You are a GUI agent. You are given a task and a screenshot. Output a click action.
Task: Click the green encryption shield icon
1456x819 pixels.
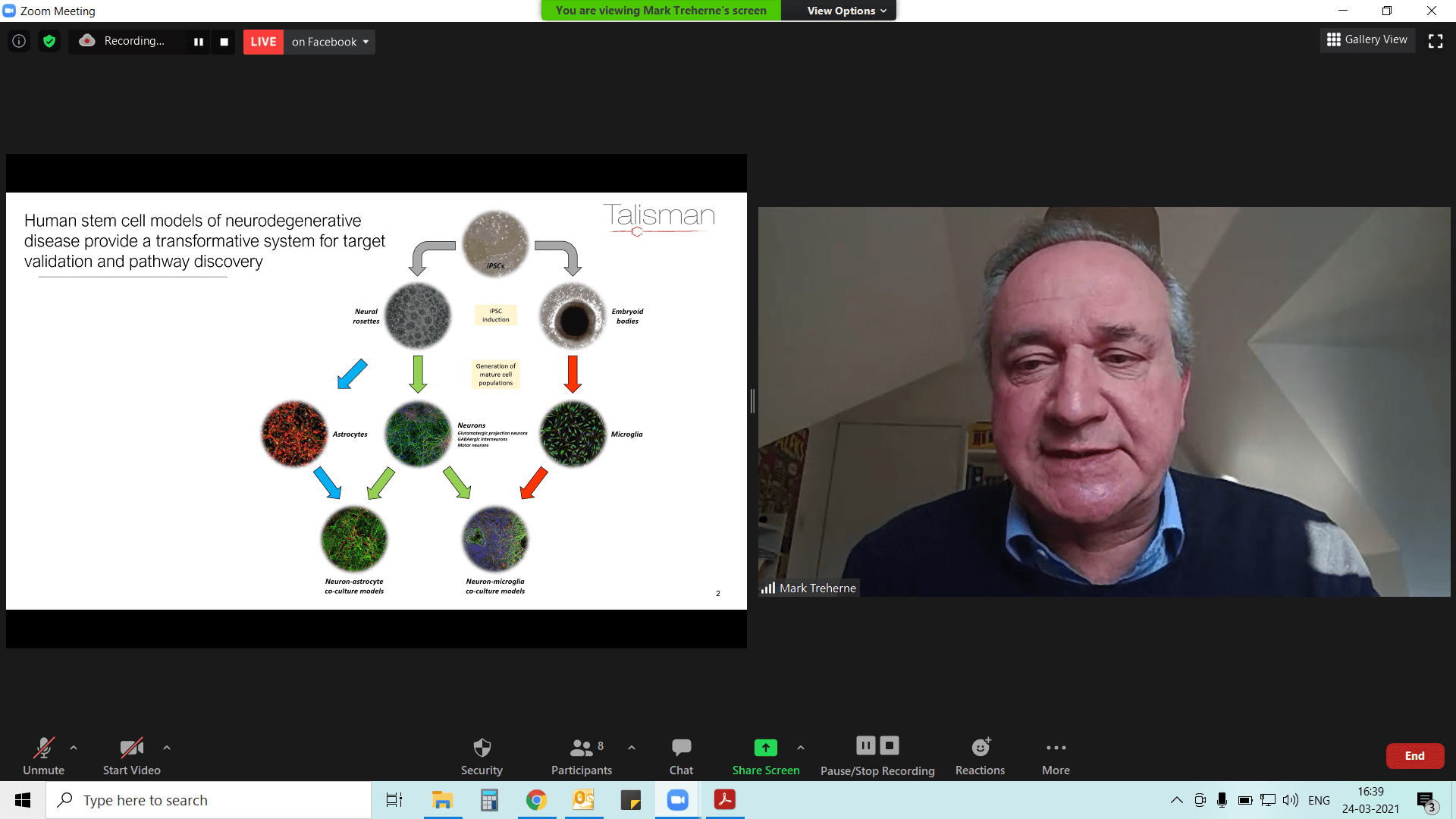click(49, 41)
